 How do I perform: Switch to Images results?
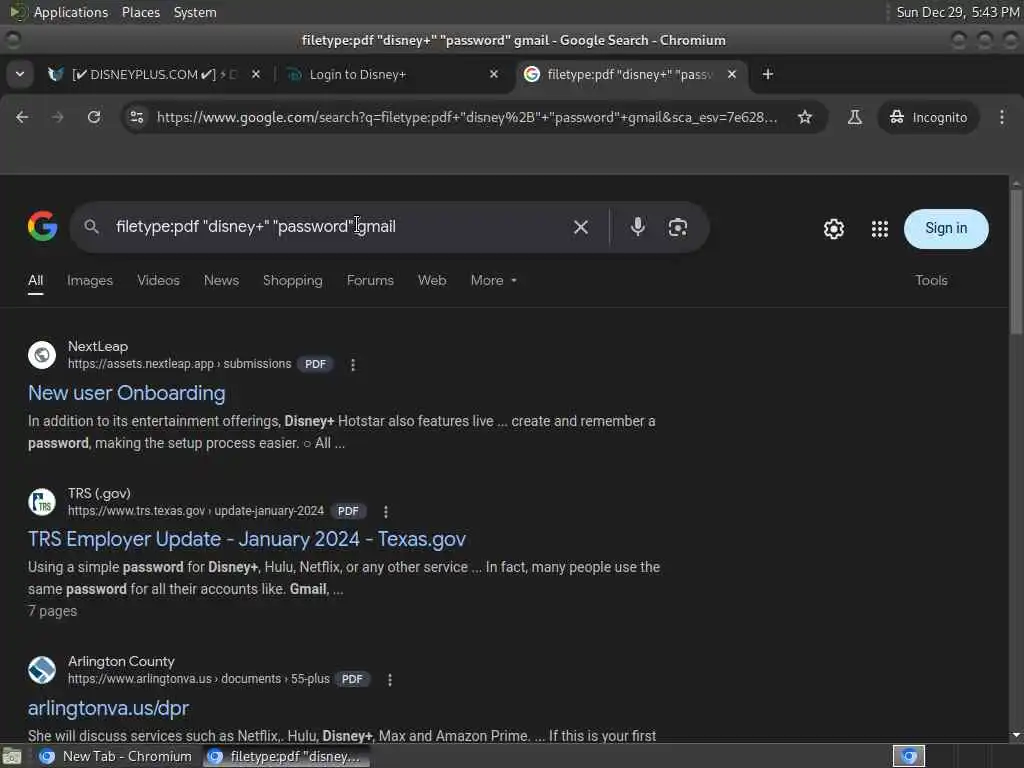click(x=90, y=281)
